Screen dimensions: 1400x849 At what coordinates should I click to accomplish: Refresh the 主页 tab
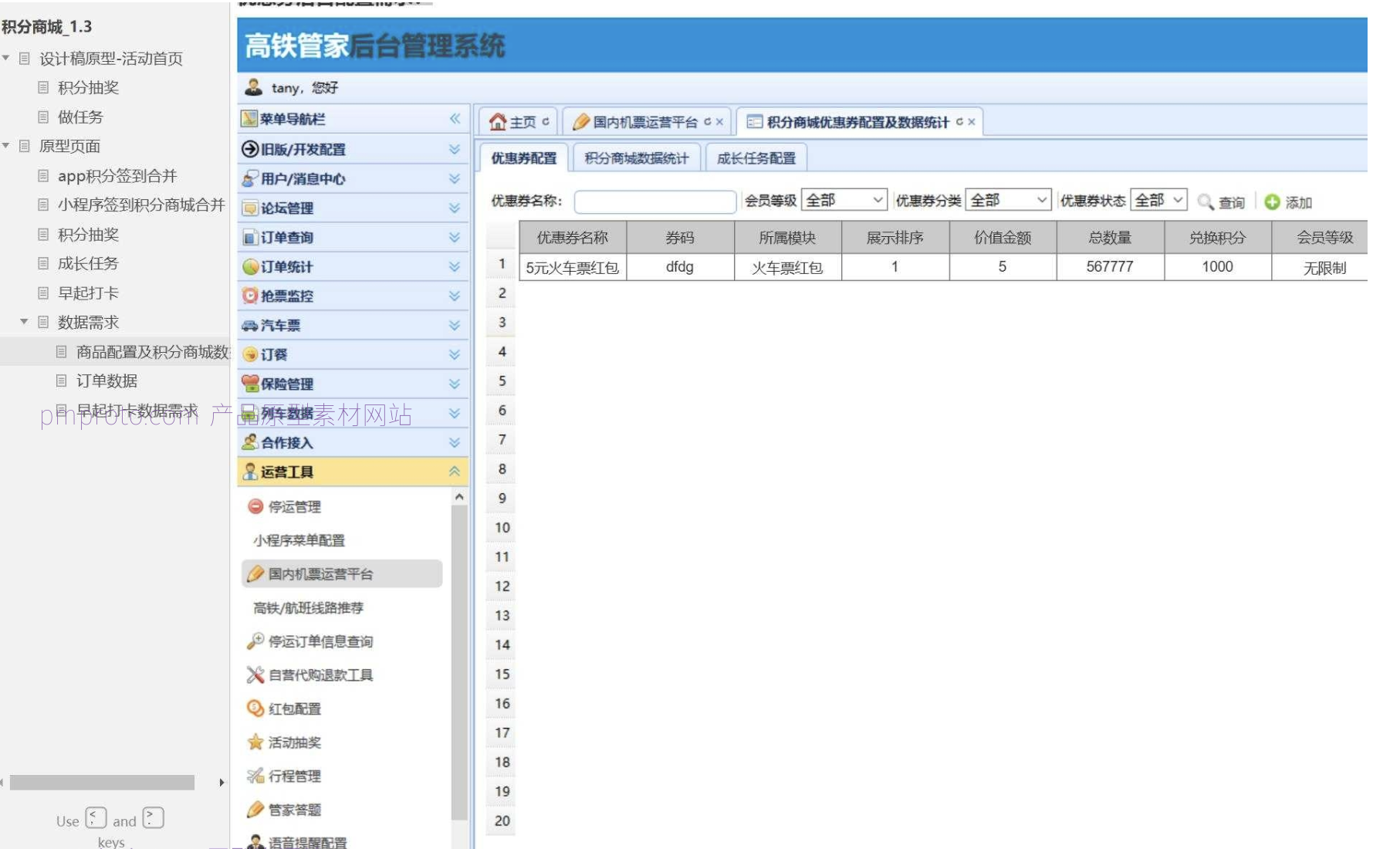coord(546,121)
